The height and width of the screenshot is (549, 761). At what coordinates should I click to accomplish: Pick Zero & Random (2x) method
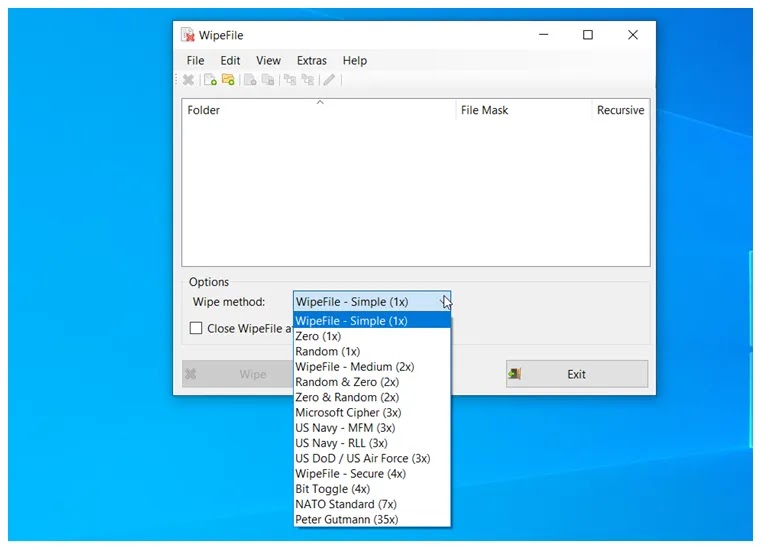(372, 397)
